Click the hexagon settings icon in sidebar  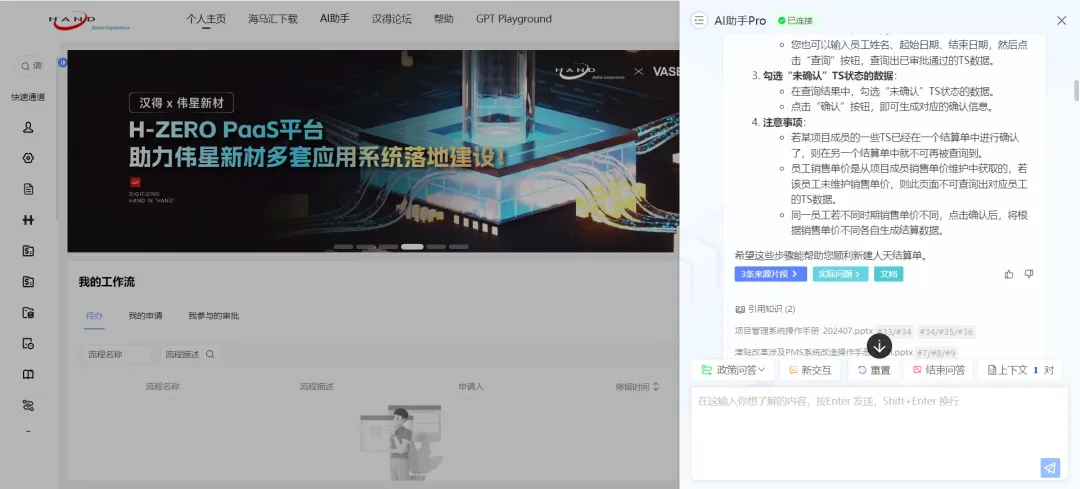pos(28,158)
